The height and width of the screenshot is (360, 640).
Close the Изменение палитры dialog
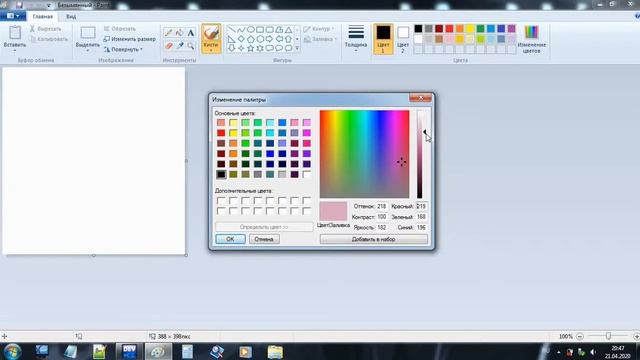click(420, 98)
